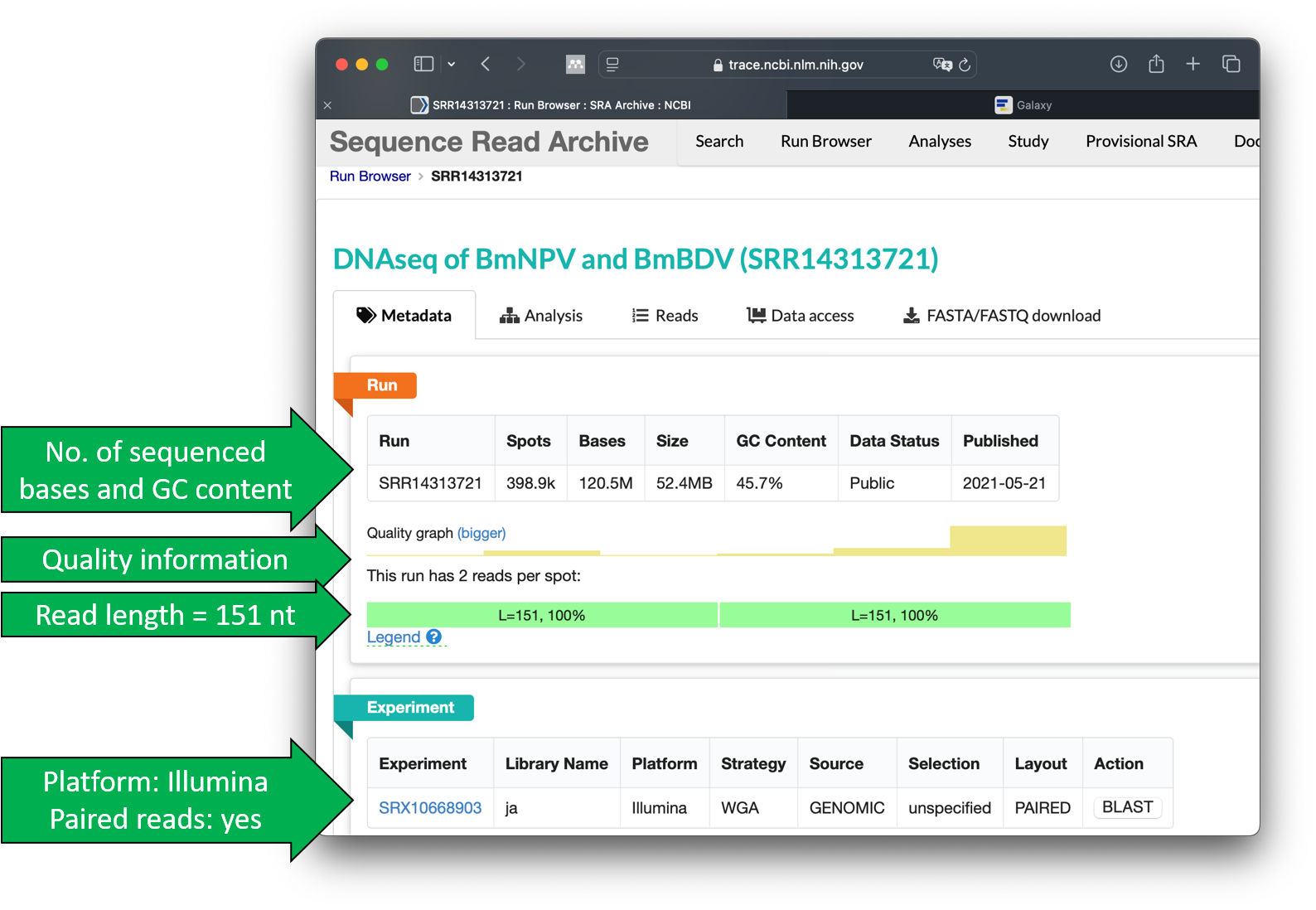Open the sidebar options dropdown chevron
This screenshot has width=1316, height=910.
452,64
